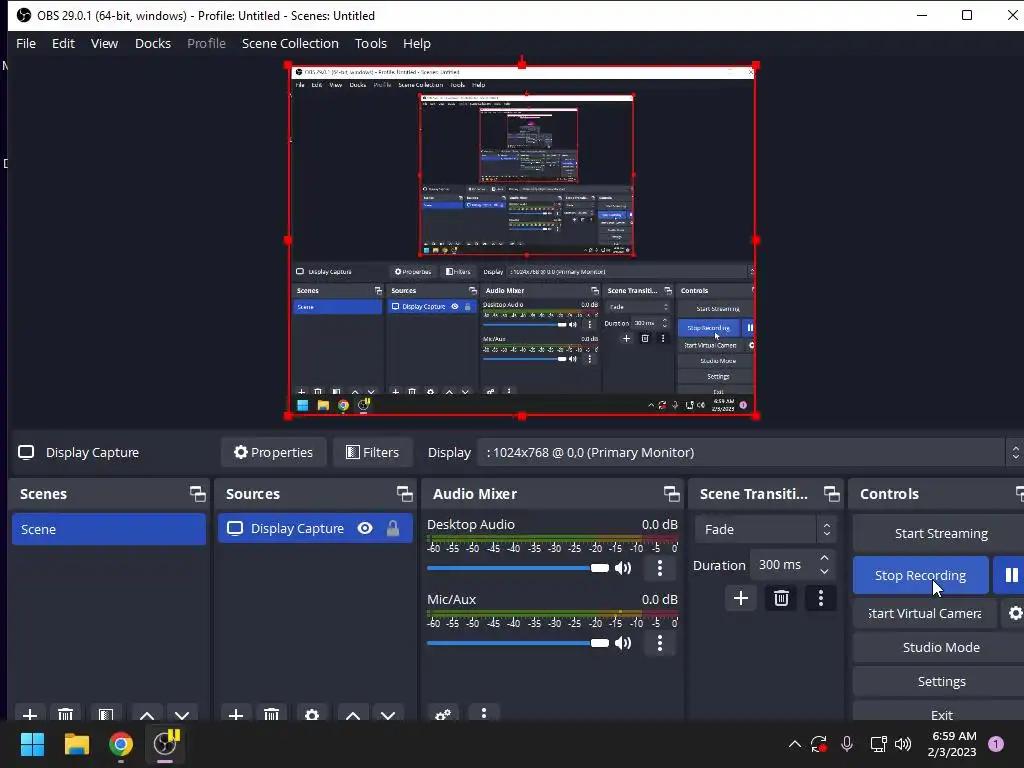The image size is (1024, 768).
Task: Click microphone icon in system tray
Action: [x=846, y=744]
